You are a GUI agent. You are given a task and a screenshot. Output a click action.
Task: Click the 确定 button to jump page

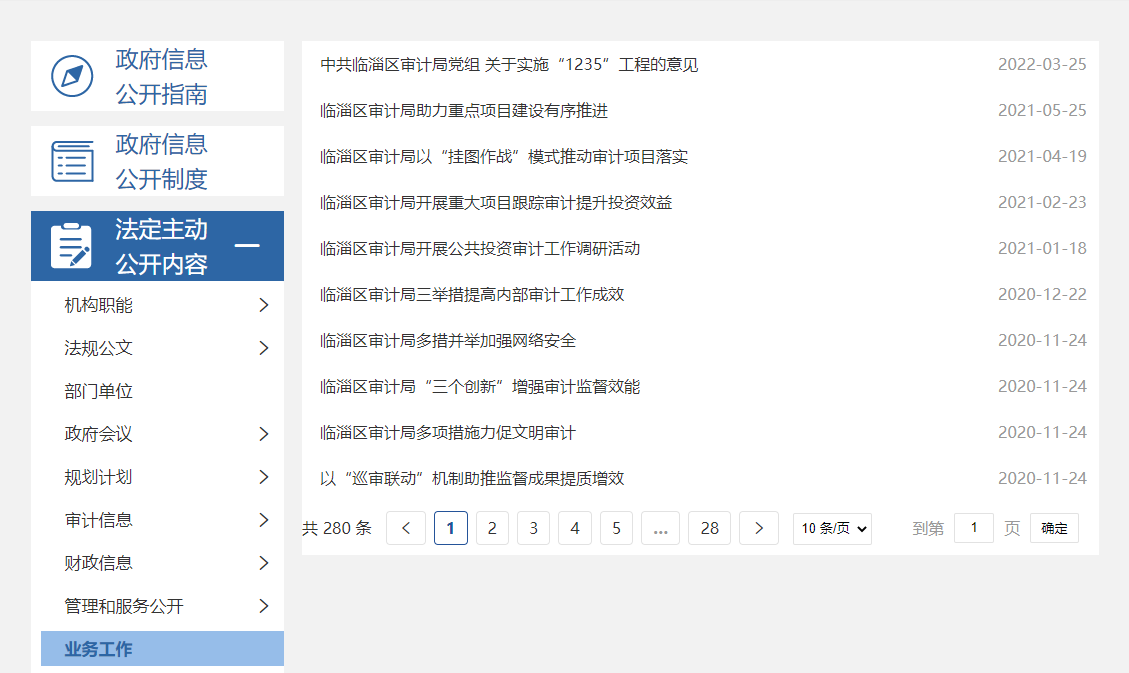pyautogui.click(x=1054, y=528)
